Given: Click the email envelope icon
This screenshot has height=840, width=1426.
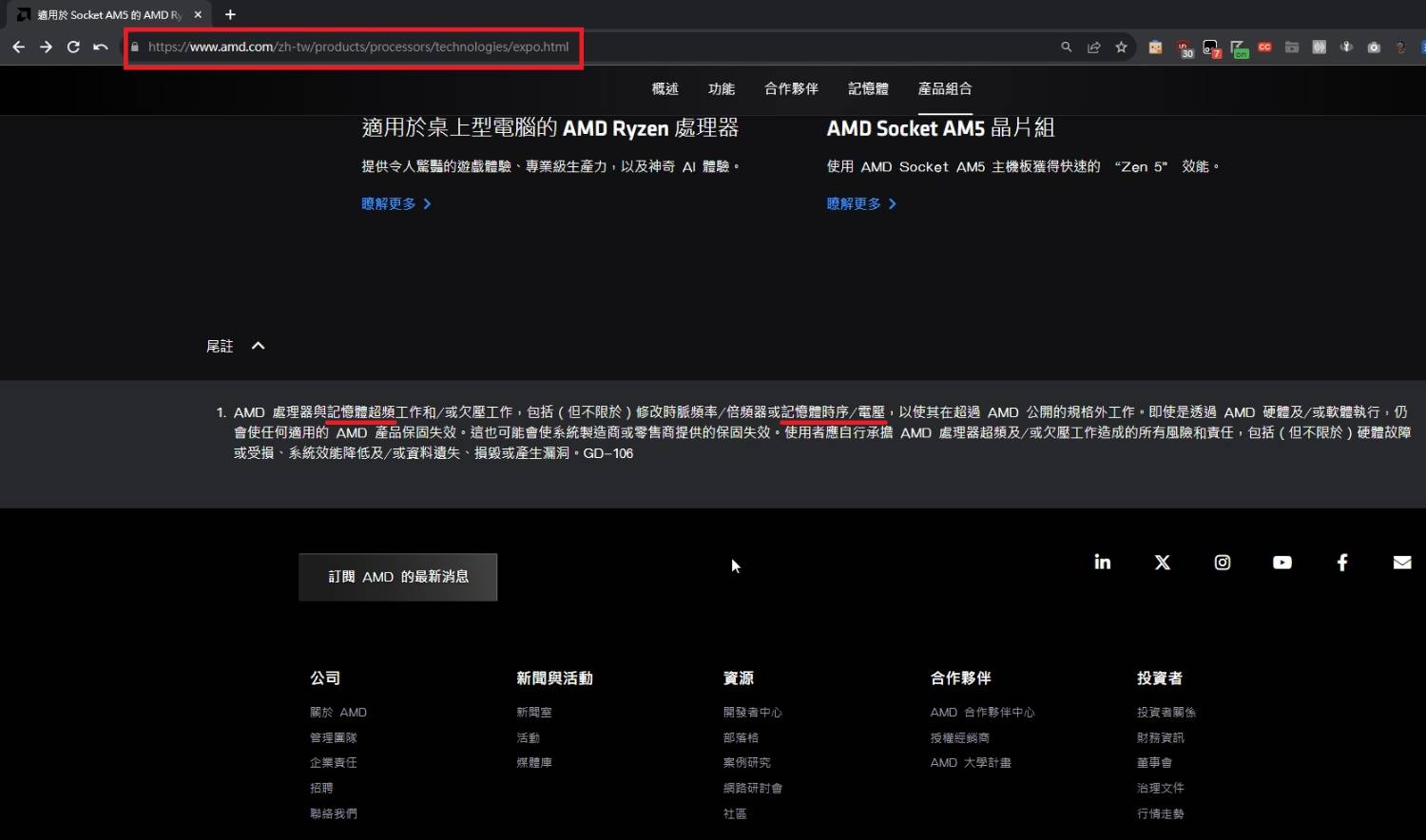Looking at the screenshot, I should 1402,563.
